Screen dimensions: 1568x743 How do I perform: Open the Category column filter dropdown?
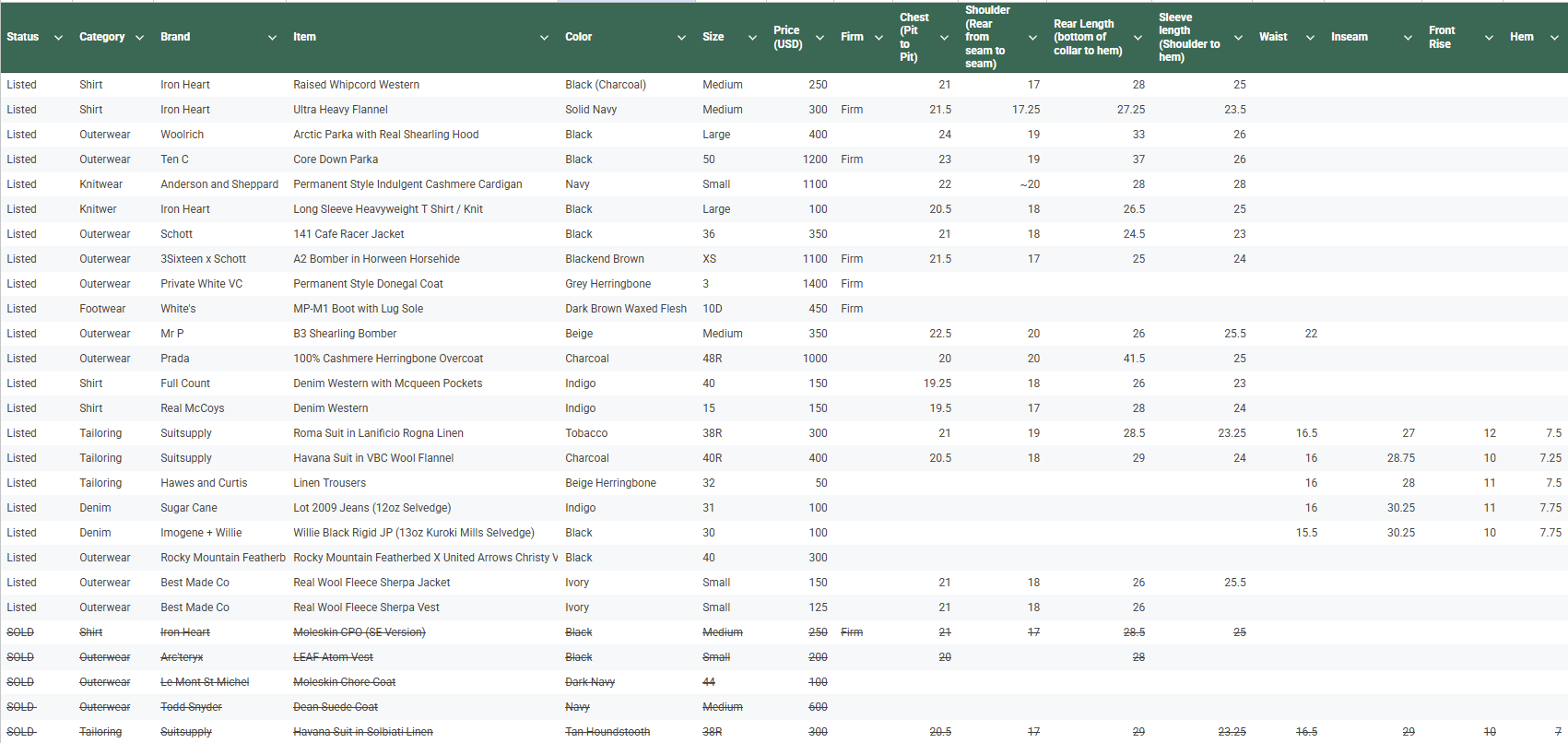coord(139,38)
